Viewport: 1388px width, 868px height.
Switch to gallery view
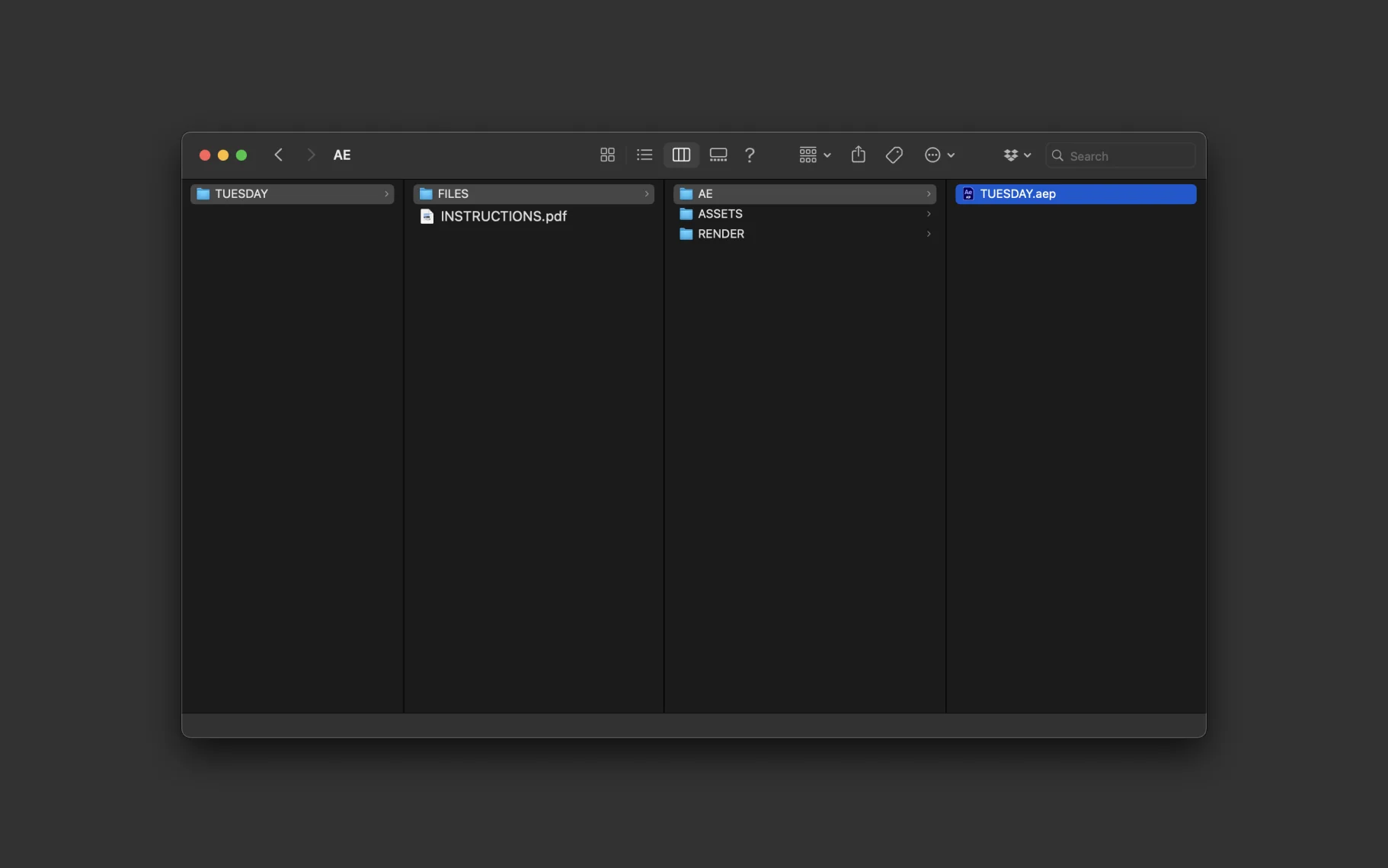[718, 155]
